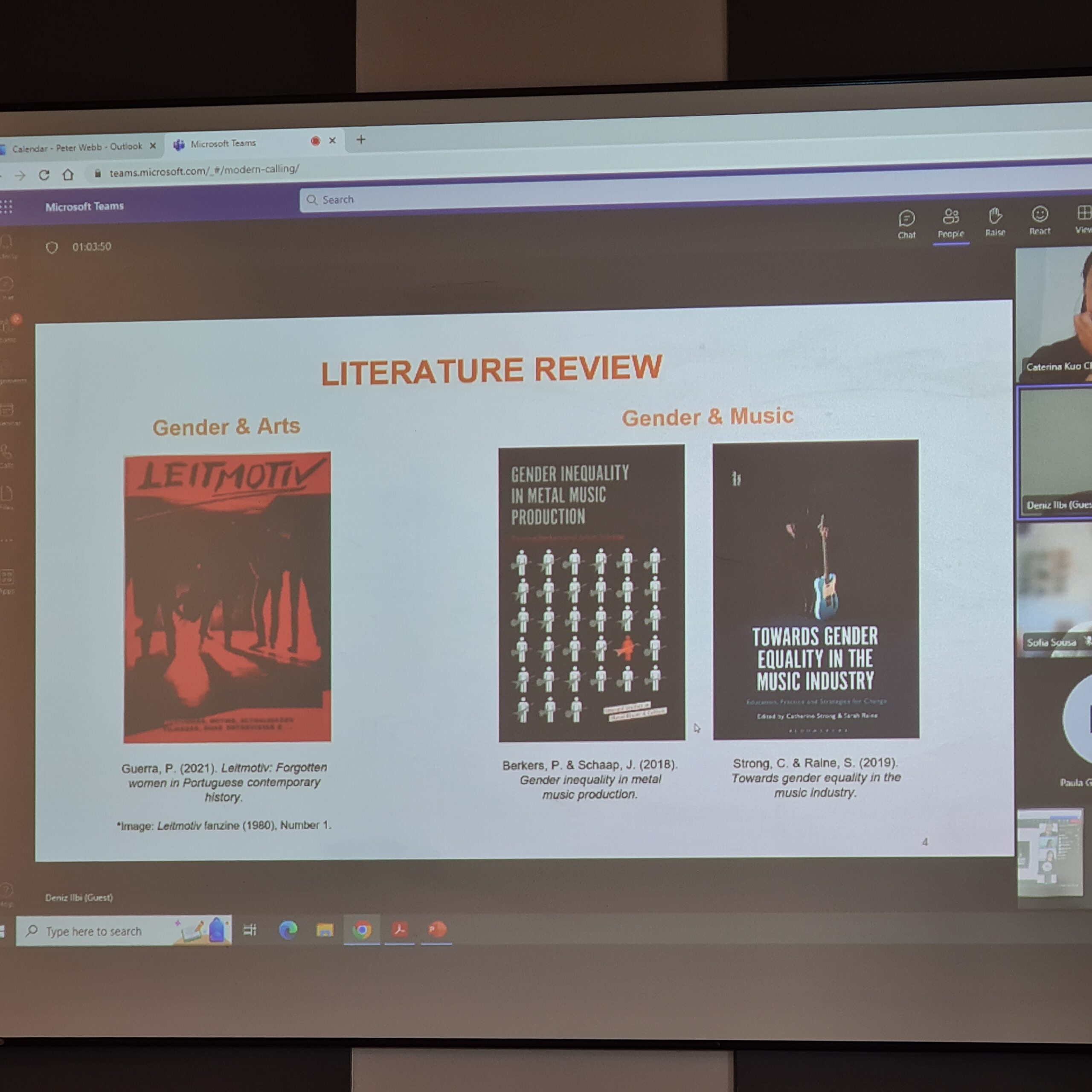Close the Outlook Calendar browser tab
Image resolution: width=1092 pixels, height=1092 pixels.
point(153,146)
